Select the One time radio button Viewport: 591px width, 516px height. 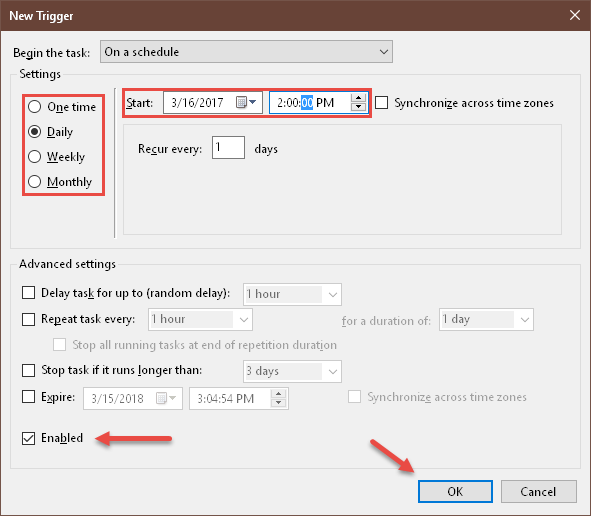click(x=35, y=107)
